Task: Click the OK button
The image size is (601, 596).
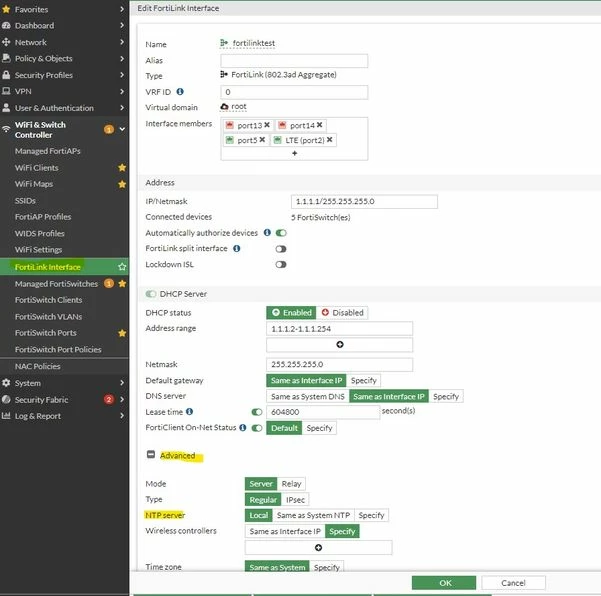Action: coord(444,583)
